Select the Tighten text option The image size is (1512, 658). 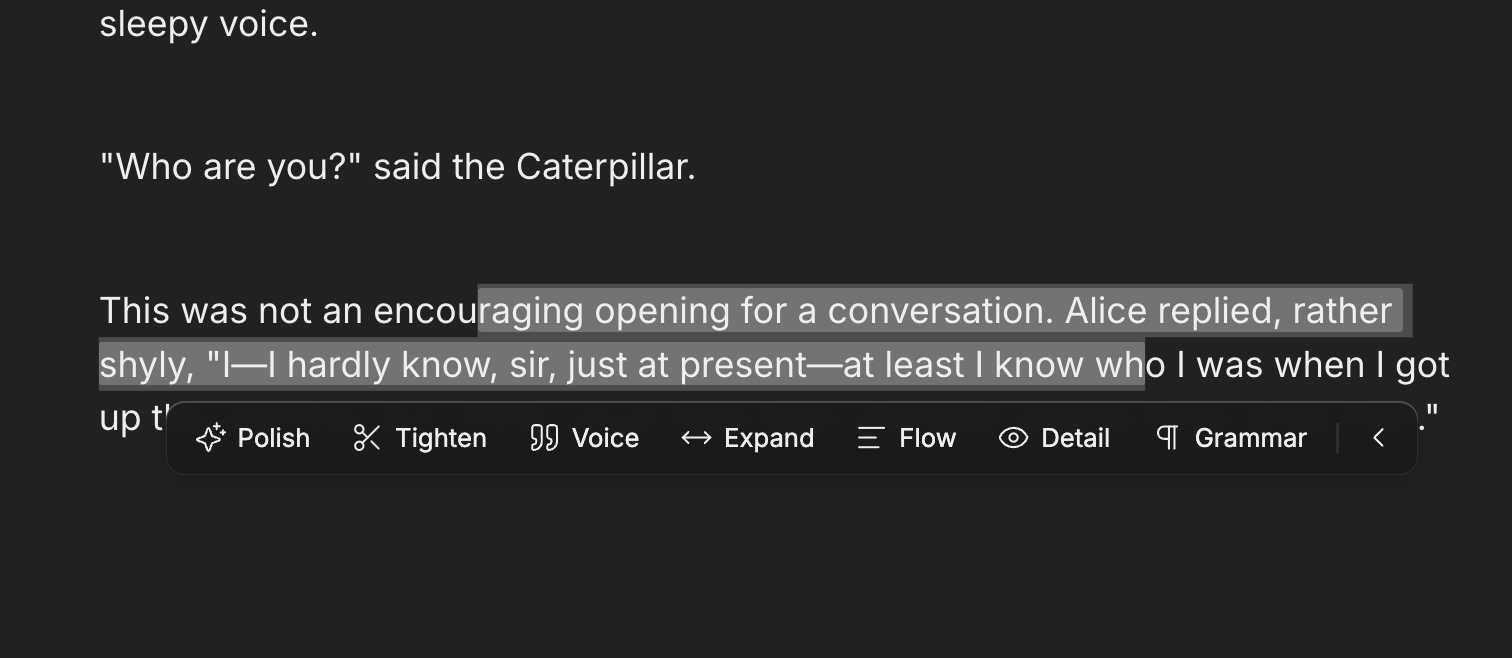pos(441,438)
